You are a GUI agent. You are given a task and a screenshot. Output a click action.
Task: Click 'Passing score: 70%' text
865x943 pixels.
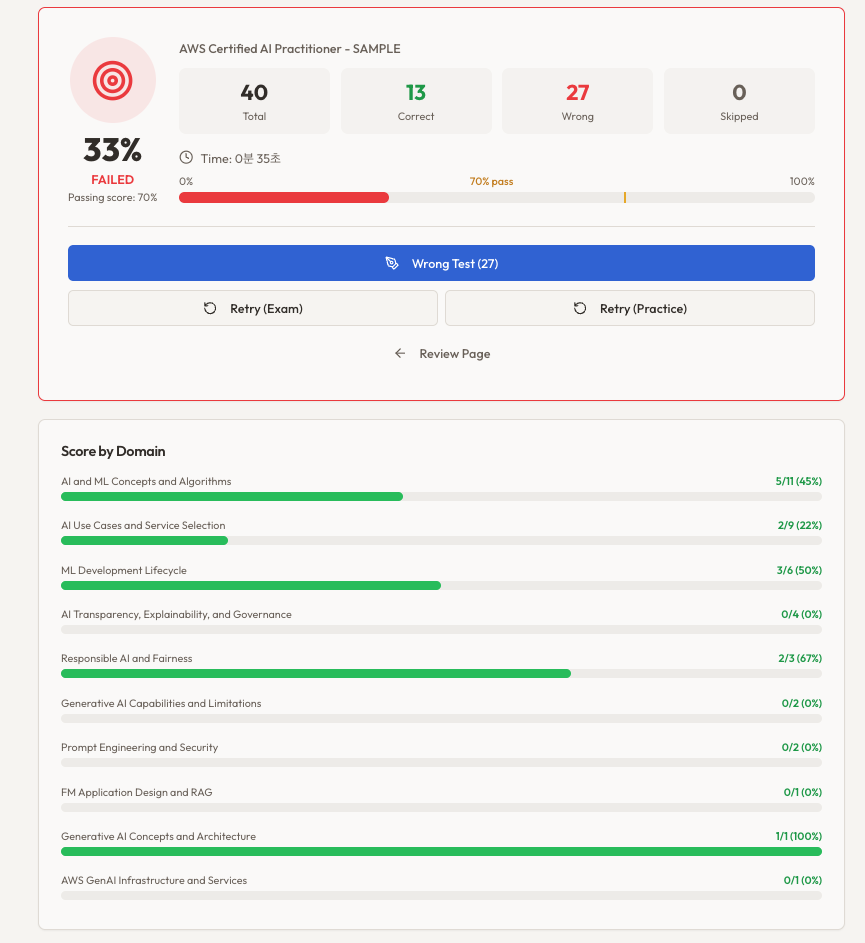pyautogui.click(x=112, y=197)
